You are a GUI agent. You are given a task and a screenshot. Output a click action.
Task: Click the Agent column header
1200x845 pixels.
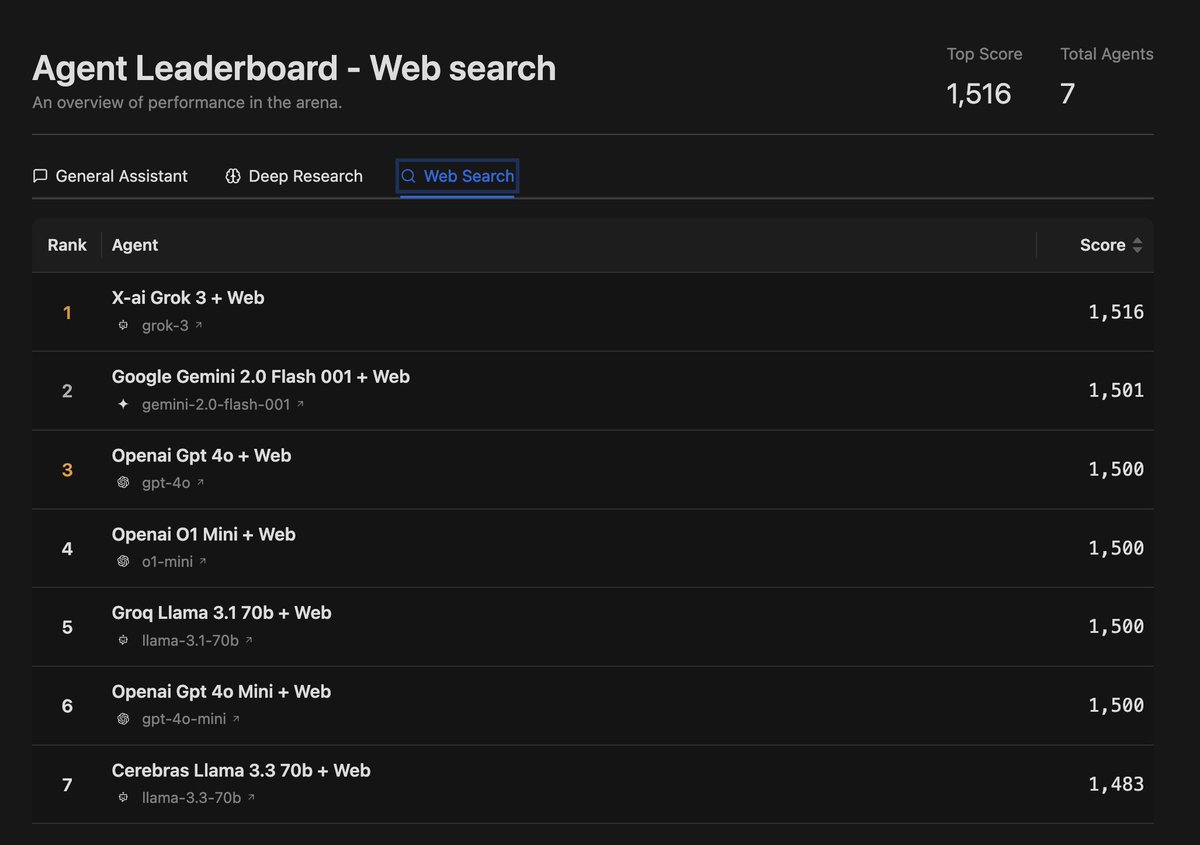point(135,245)
